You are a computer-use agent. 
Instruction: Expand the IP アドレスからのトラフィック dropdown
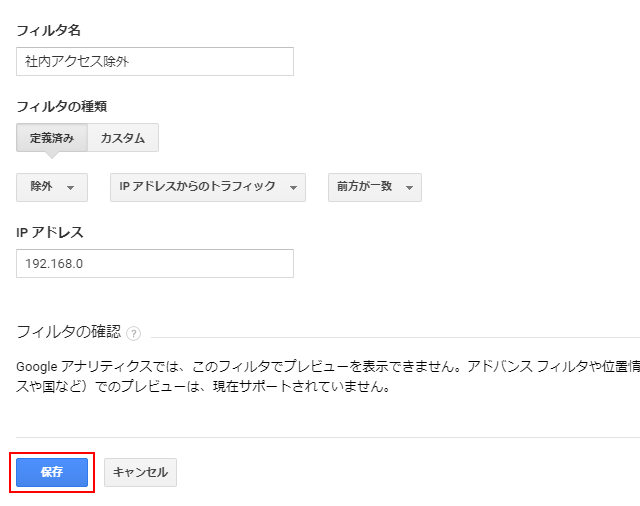(x=208, y=187)
